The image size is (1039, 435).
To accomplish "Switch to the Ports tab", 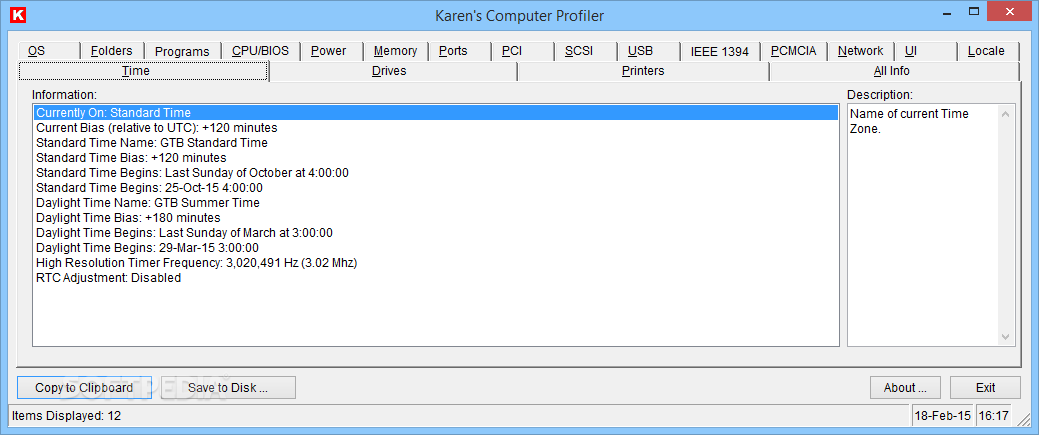I will [x=459, y=51].
